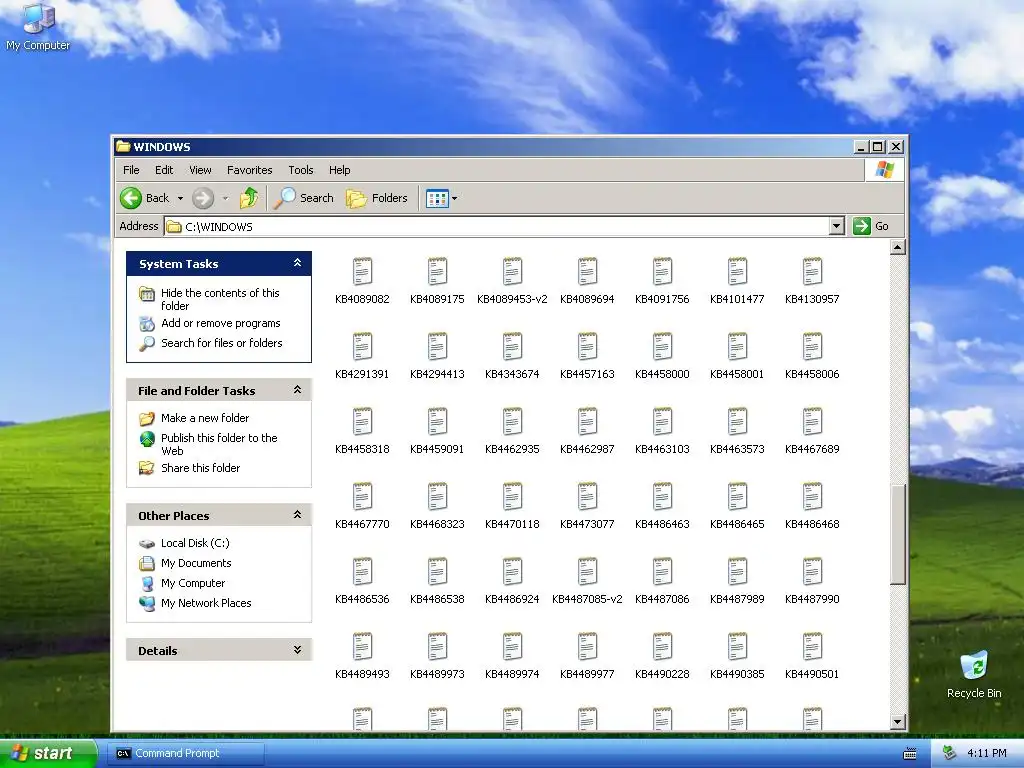Go up one folder level
1024x768 pixels.
pyautogui.click(x=249, y=198)
